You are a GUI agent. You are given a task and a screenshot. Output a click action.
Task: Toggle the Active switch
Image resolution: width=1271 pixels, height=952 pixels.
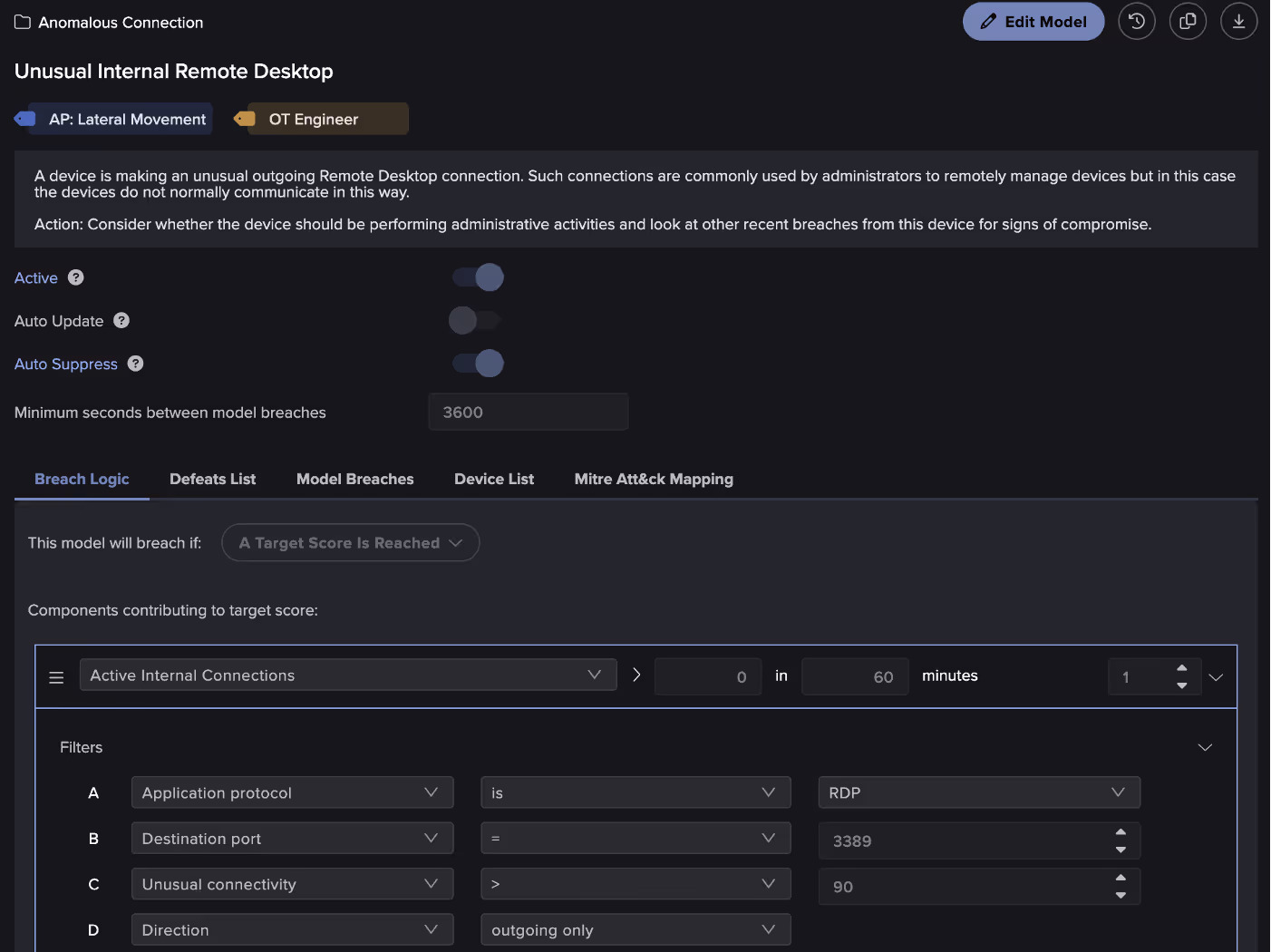[478, 277]
